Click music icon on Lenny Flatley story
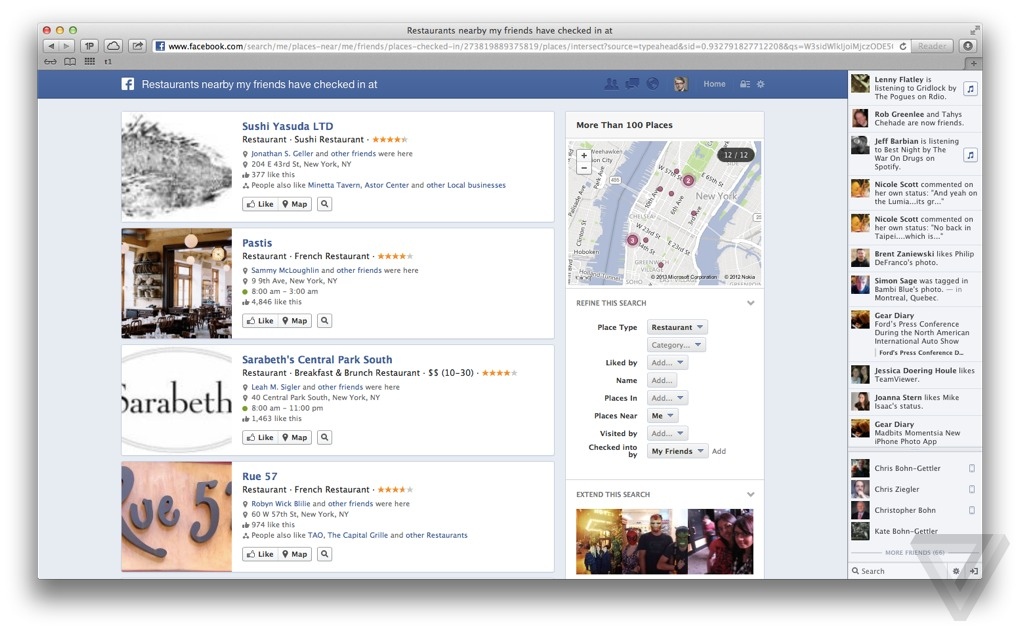The height and width of the screenshot is (631, 1020). pyautogui.click(x=970, y=88)
